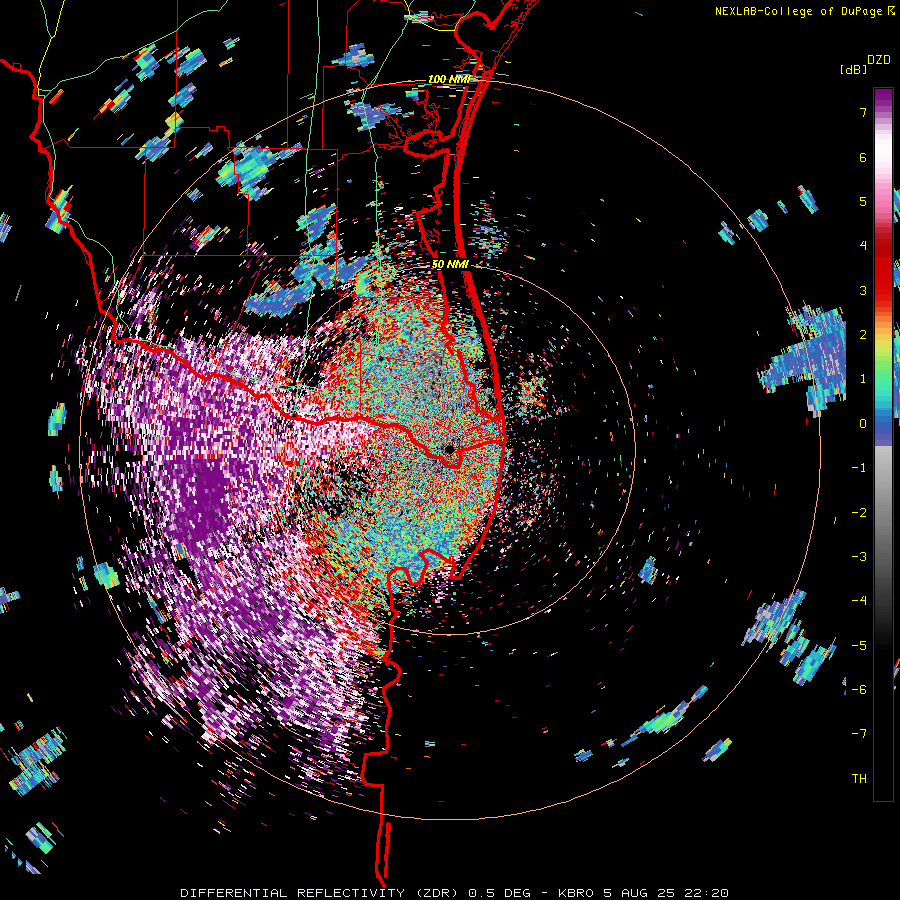Click the color scale label 6
The image size is (900, 900).
point(863,157)
